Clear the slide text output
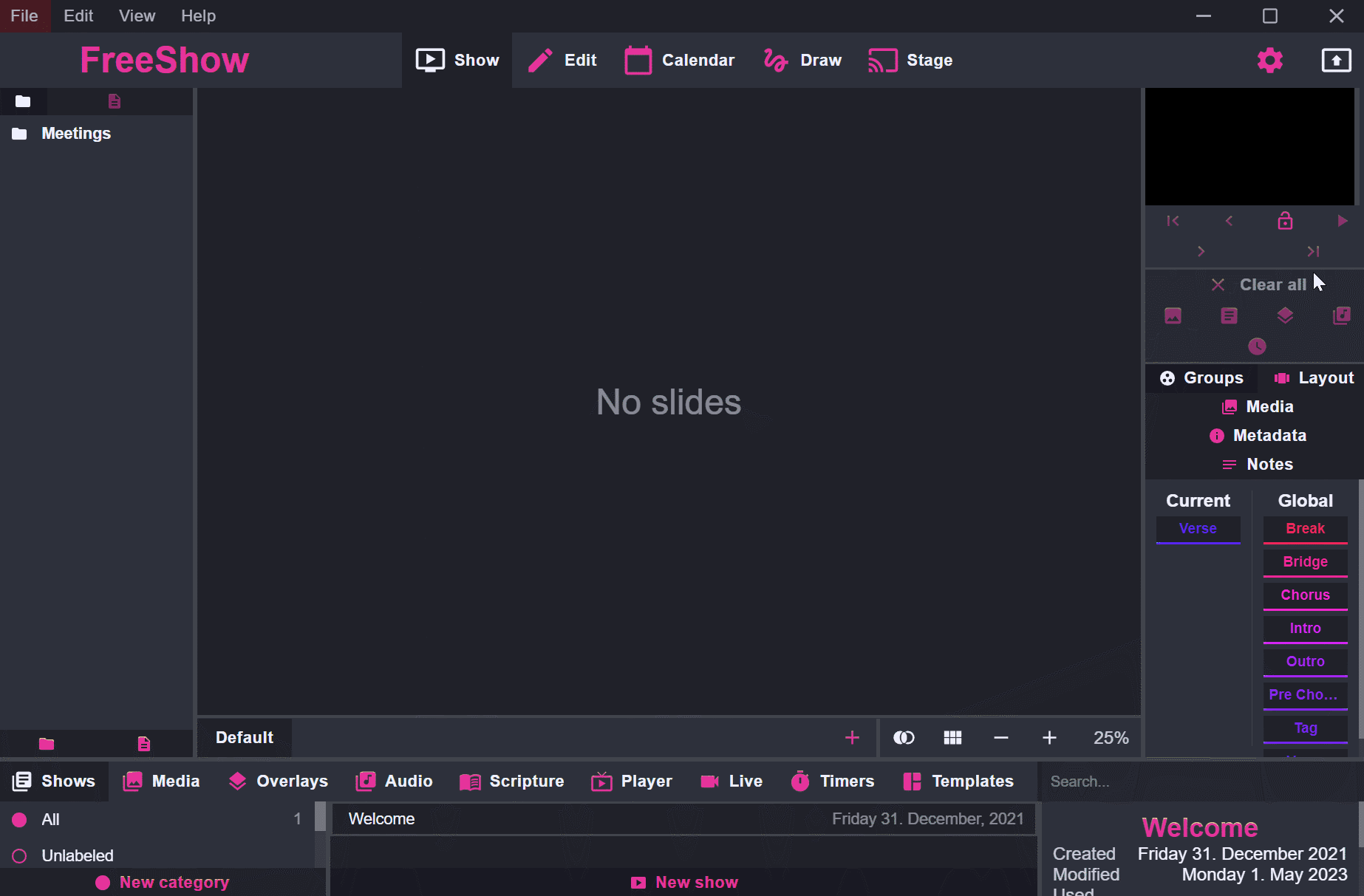The height and width of the screenshot is (896, 1364). (x=1229, y=315)
